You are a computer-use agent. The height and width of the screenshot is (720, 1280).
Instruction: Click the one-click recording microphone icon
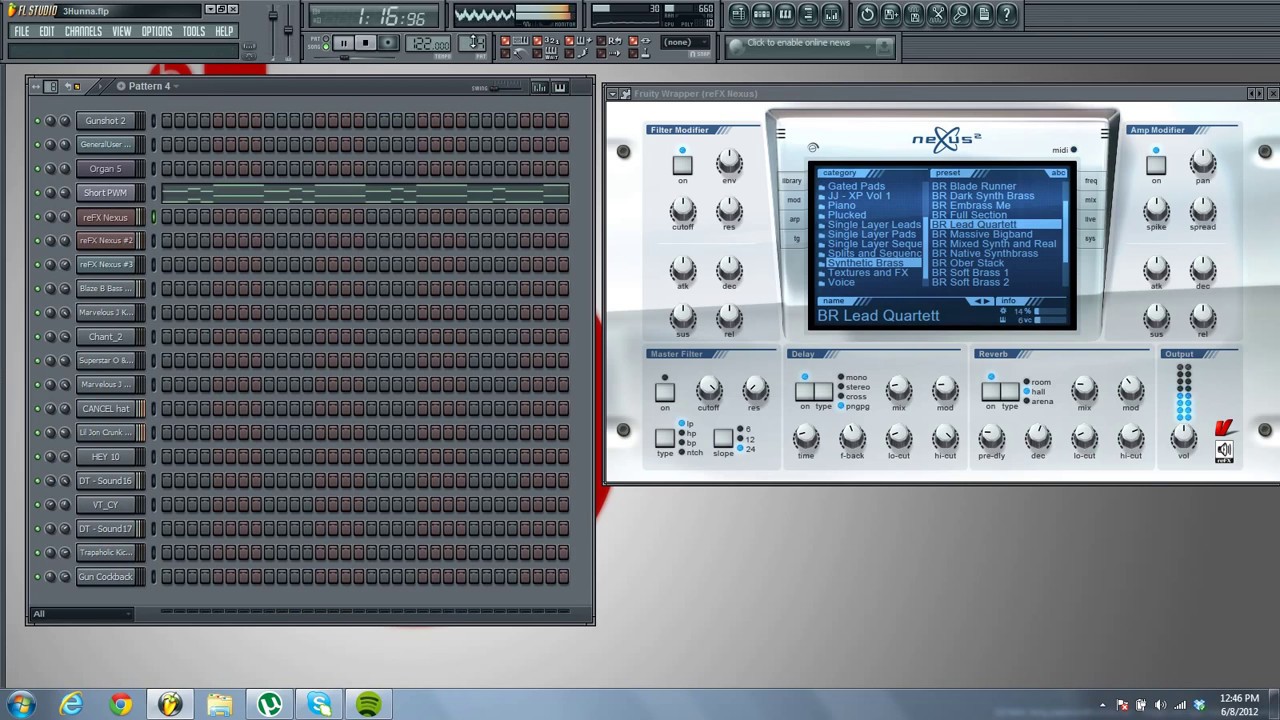(x=961, y=14)
